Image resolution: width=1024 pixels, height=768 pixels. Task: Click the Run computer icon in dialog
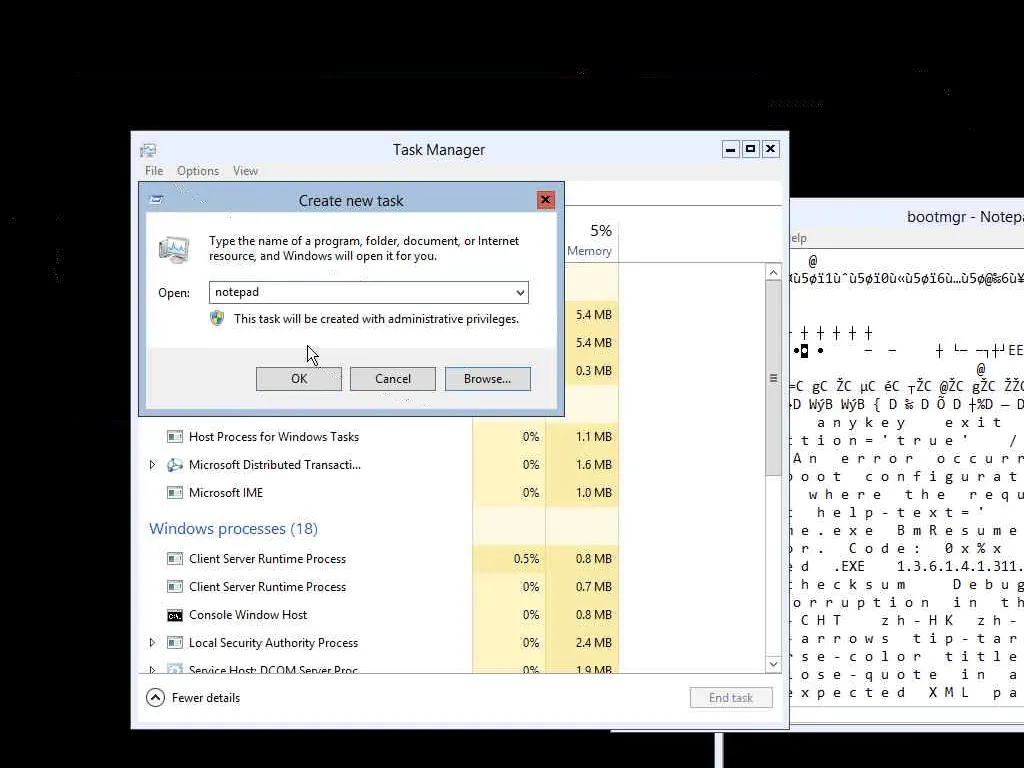tap(174, 249)
